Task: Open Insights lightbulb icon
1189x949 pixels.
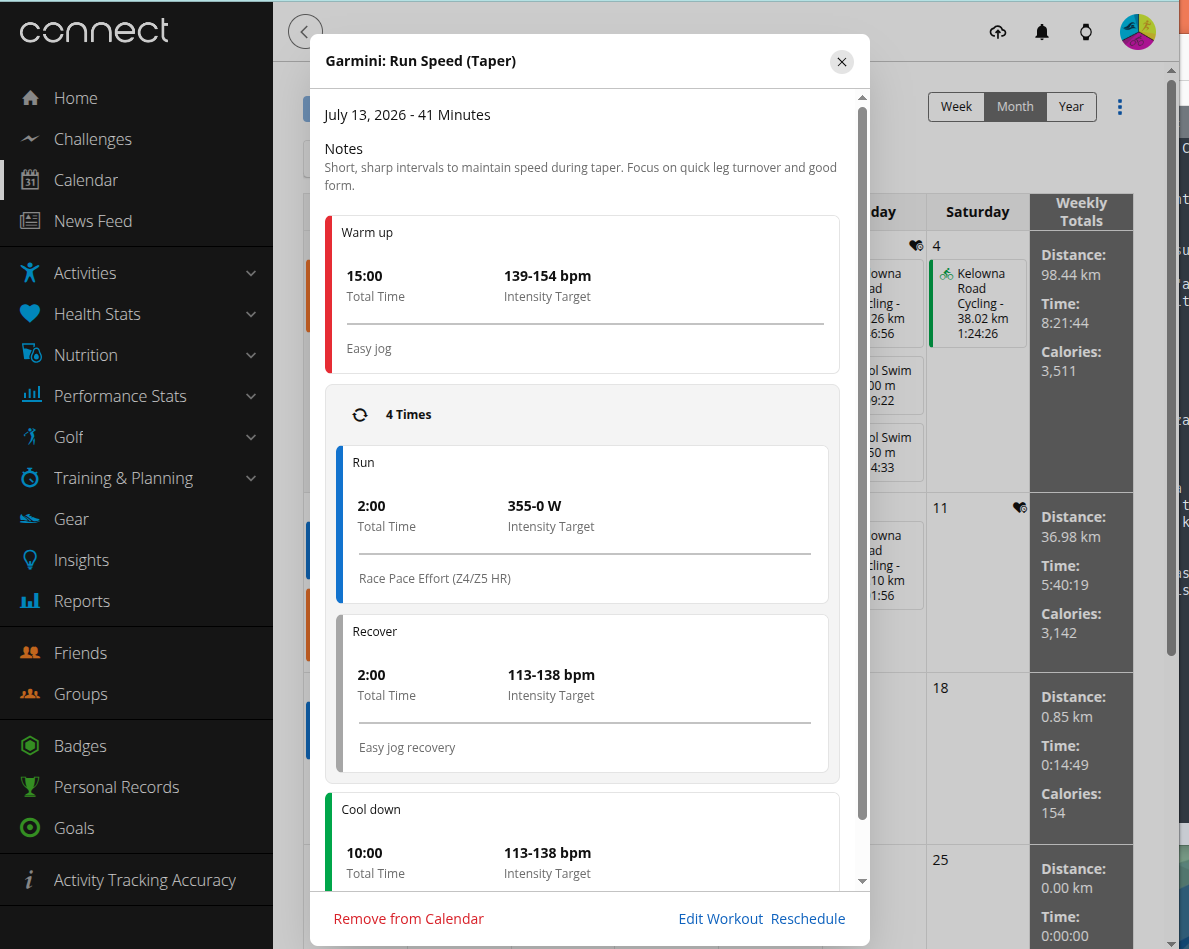Action: pyautogui.click(x=30, y=560)
